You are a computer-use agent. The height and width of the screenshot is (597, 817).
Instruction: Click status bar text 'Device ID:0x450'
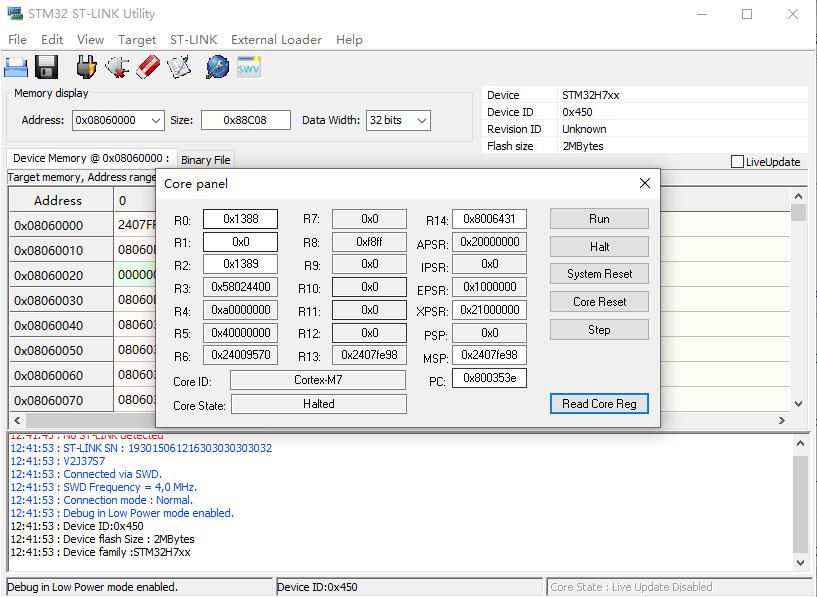317,587
